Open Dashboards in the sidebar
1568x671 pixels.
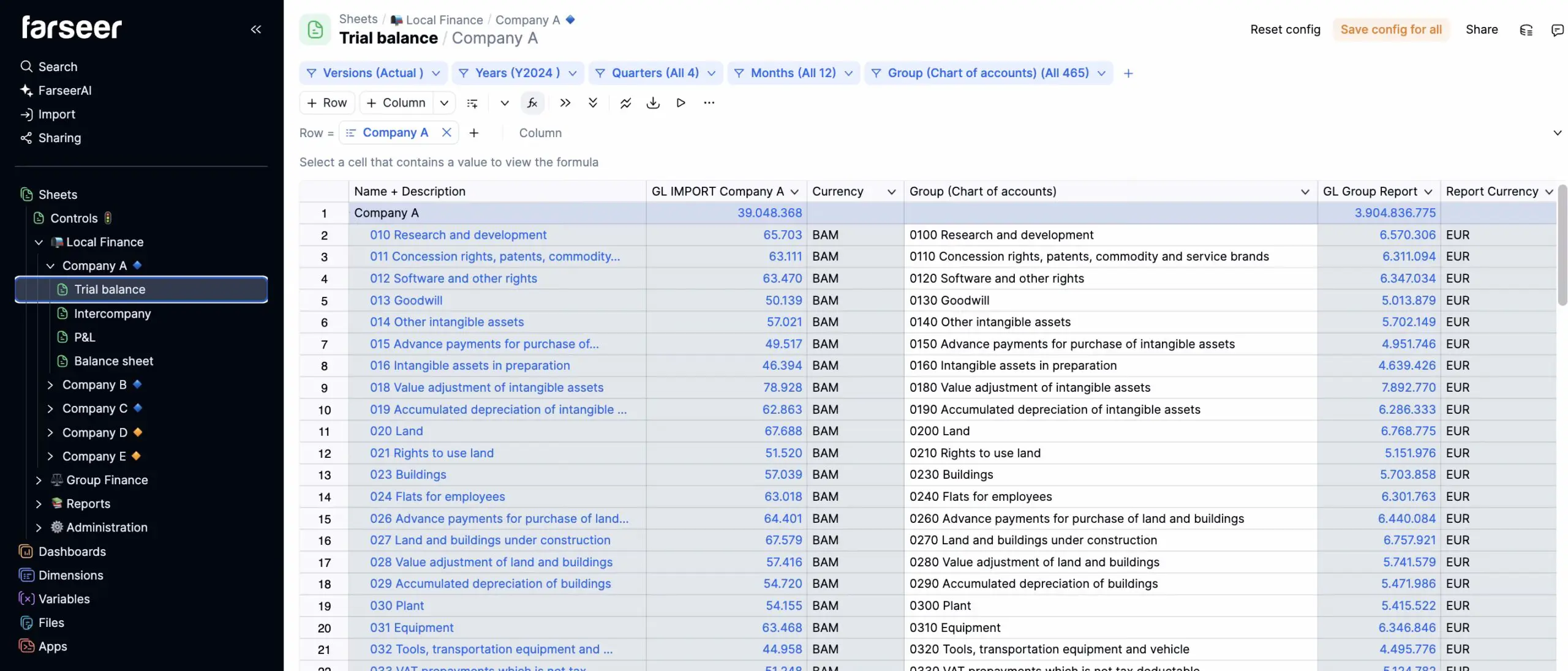coord(72,552)
